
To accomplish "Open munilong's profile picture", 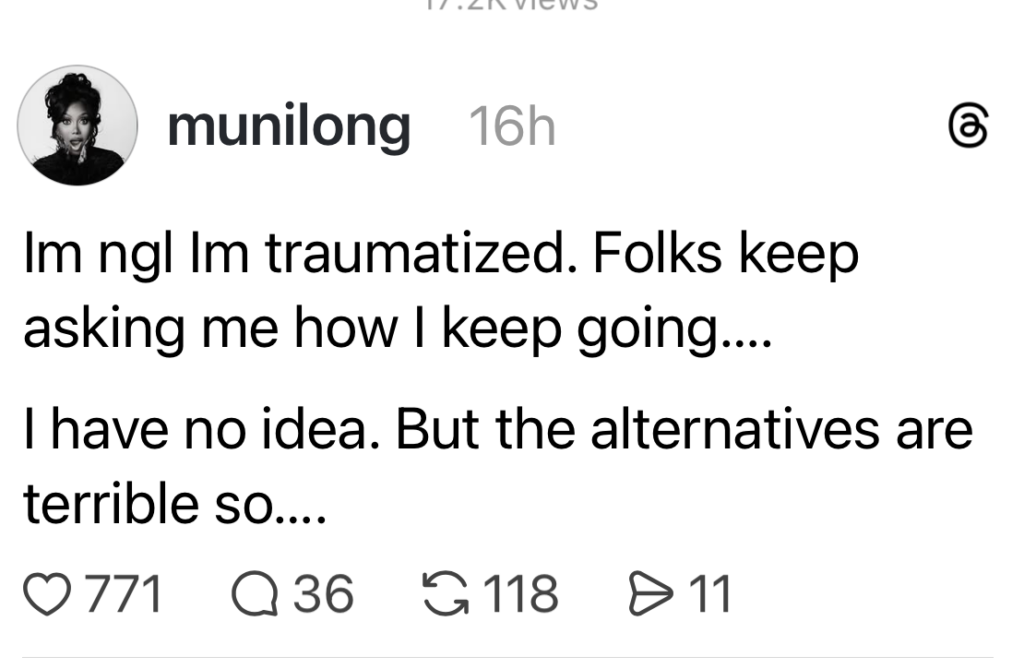I will click(77, 126).
